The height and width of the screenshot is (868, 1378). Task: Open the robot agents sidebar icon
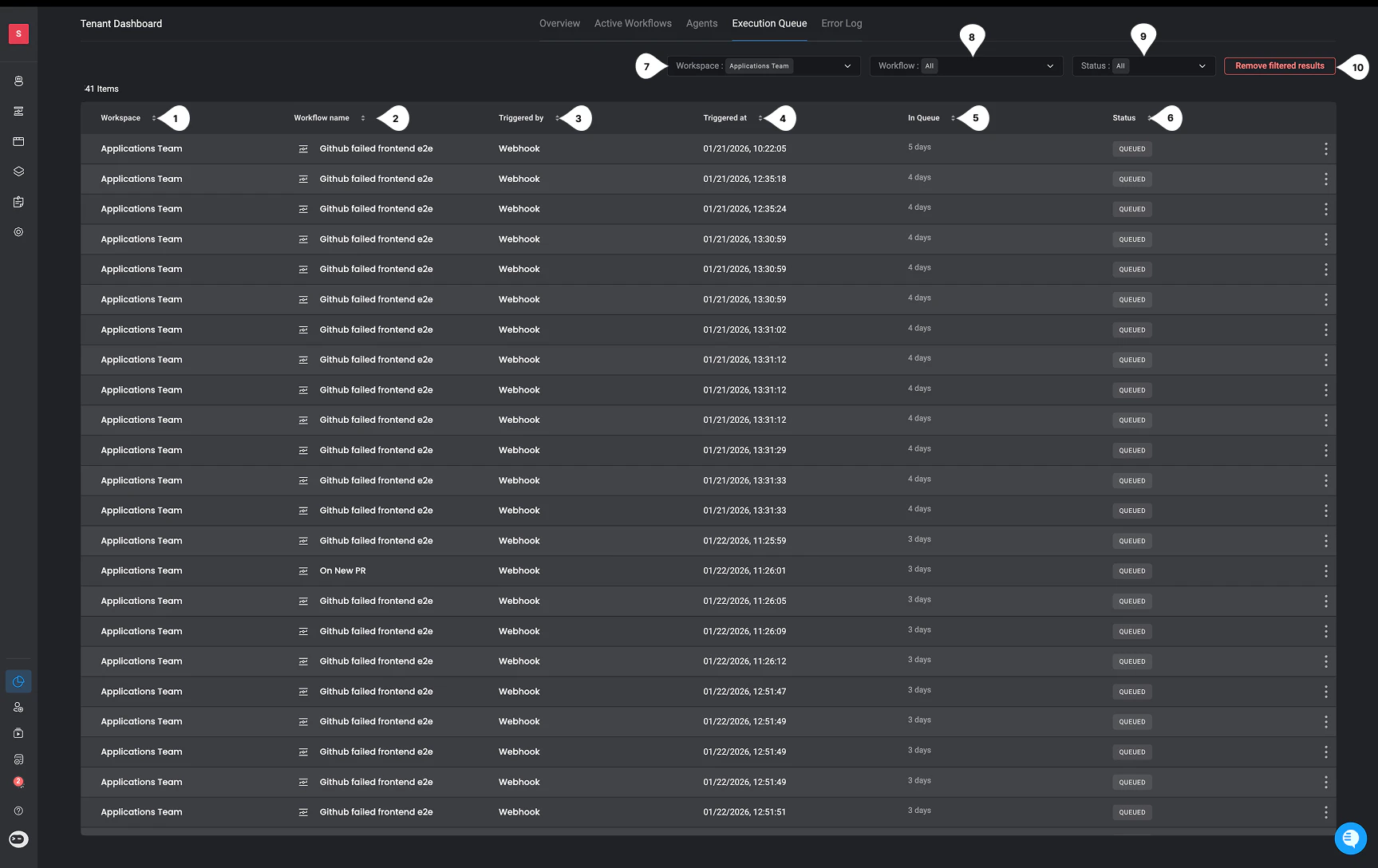pyautogui.click(x=18, y=81)
